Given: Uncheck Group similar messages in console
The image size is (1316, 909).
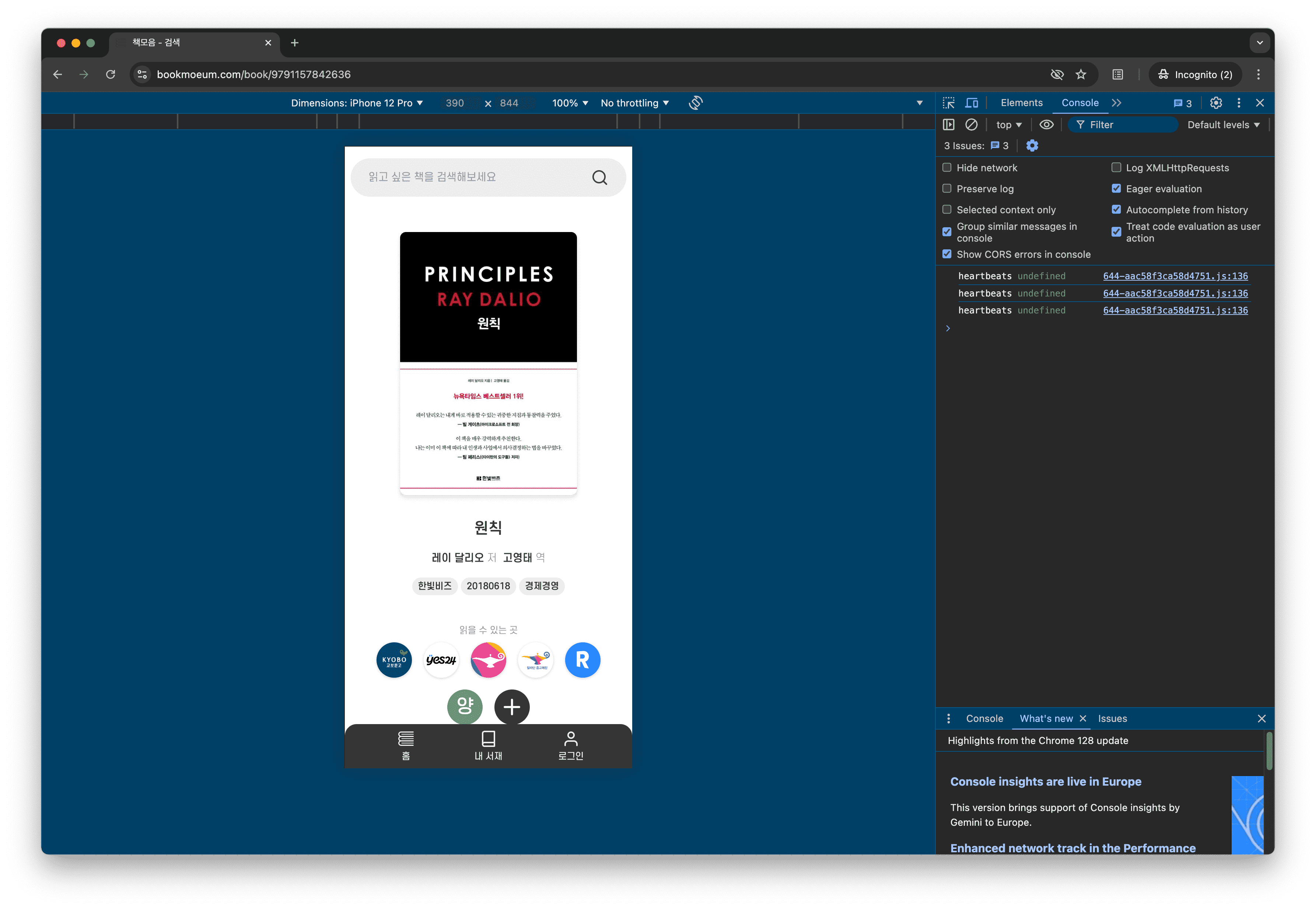Looking at the screenshot, I should (947, 232).
